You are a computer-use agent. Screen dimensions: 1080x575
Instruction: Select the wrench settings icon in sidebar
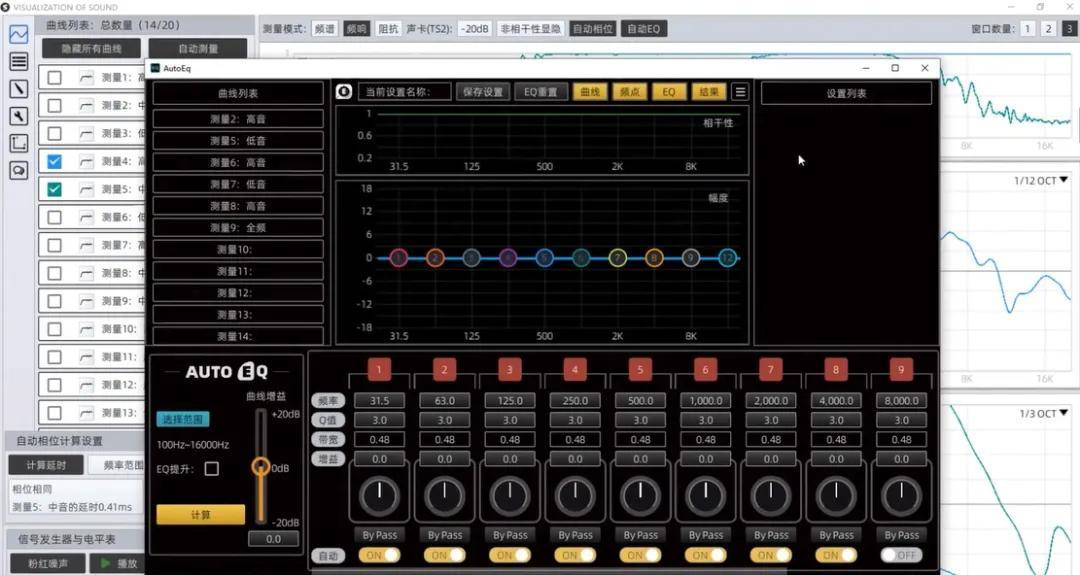click(18, 116)
